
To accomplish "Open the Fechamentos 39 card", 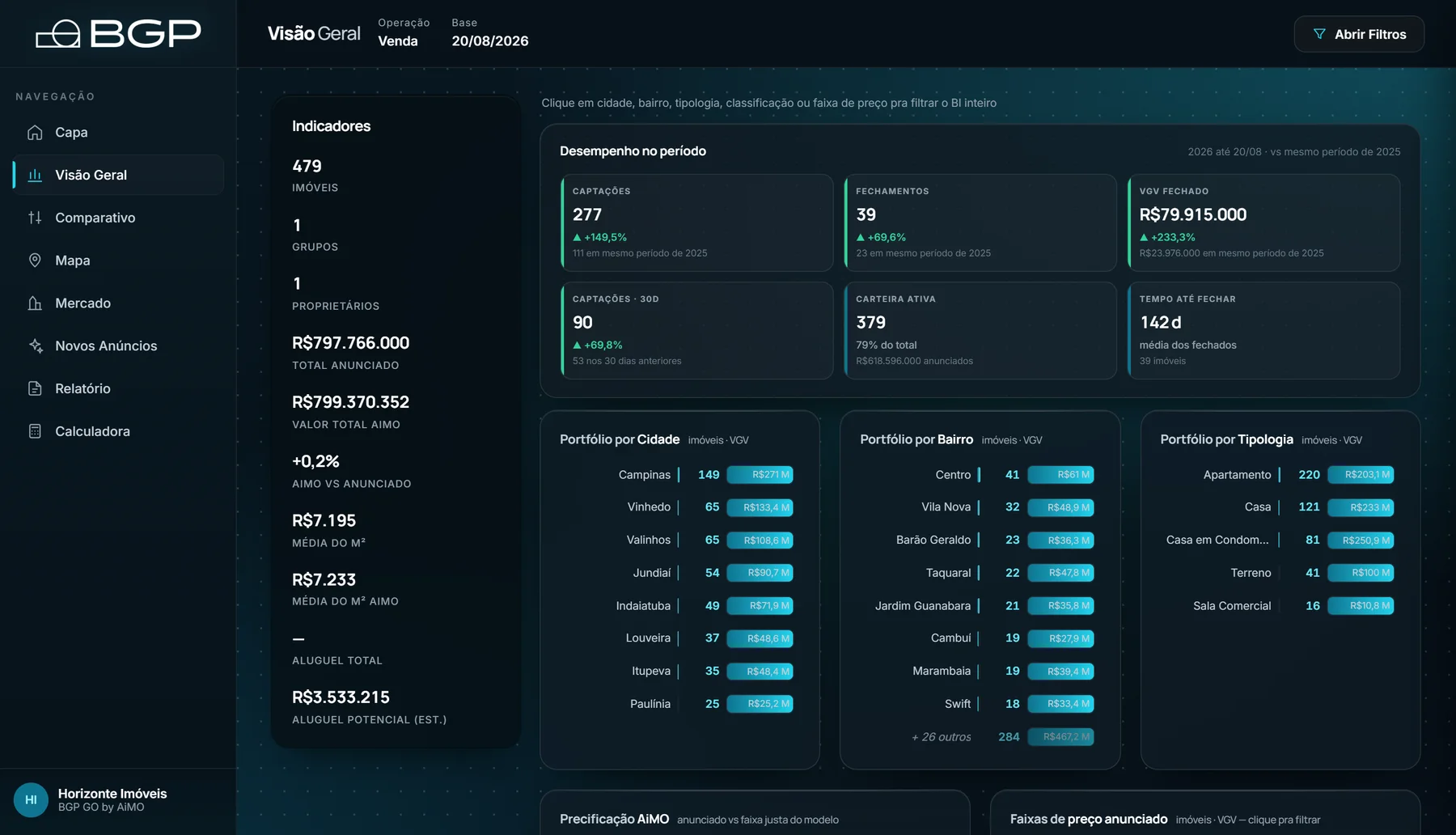I will click(x=980, y=223).
